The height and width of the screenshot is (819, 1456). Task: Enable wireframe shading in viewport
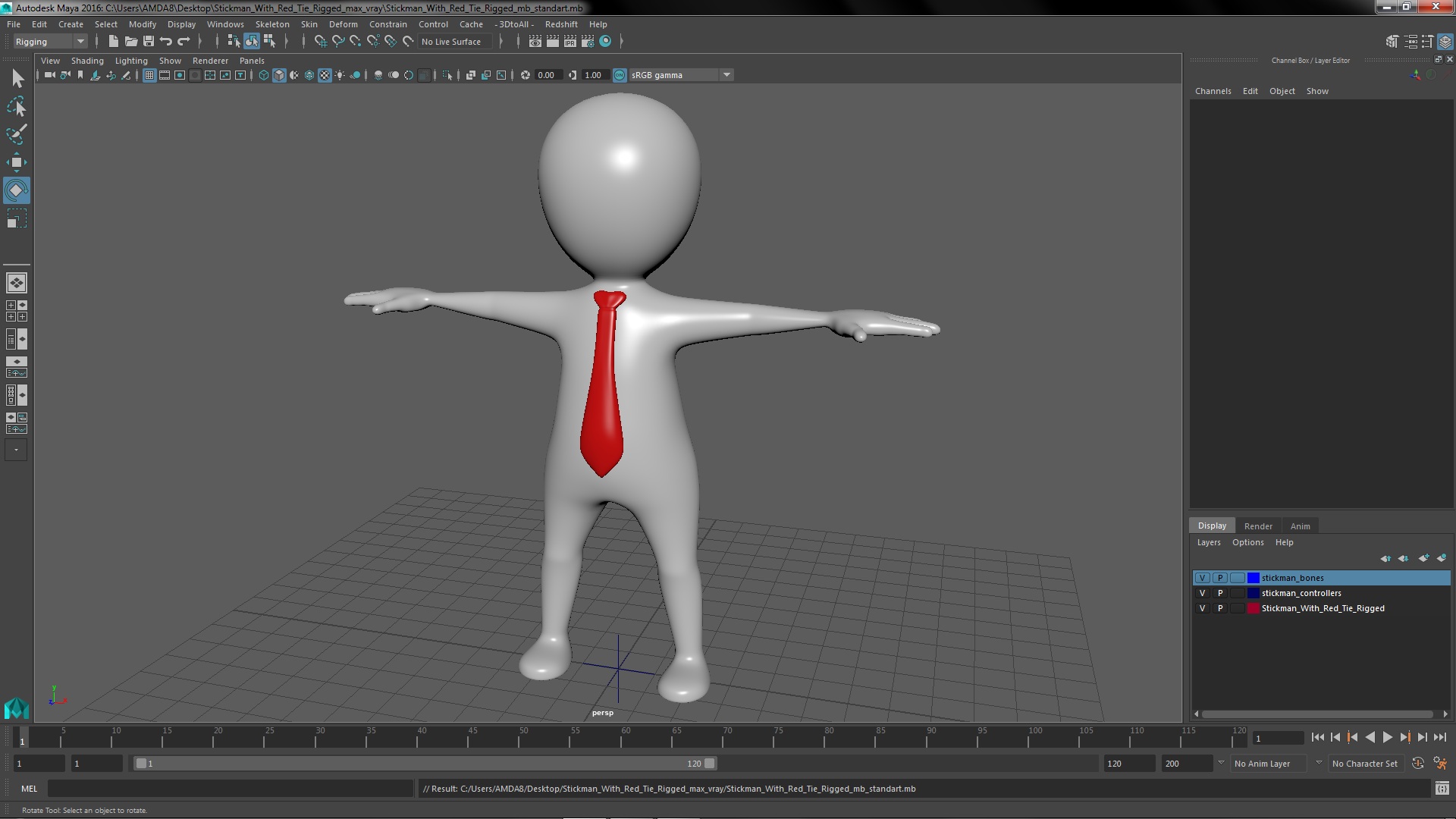pyautogui.click(x=264, y=75)
